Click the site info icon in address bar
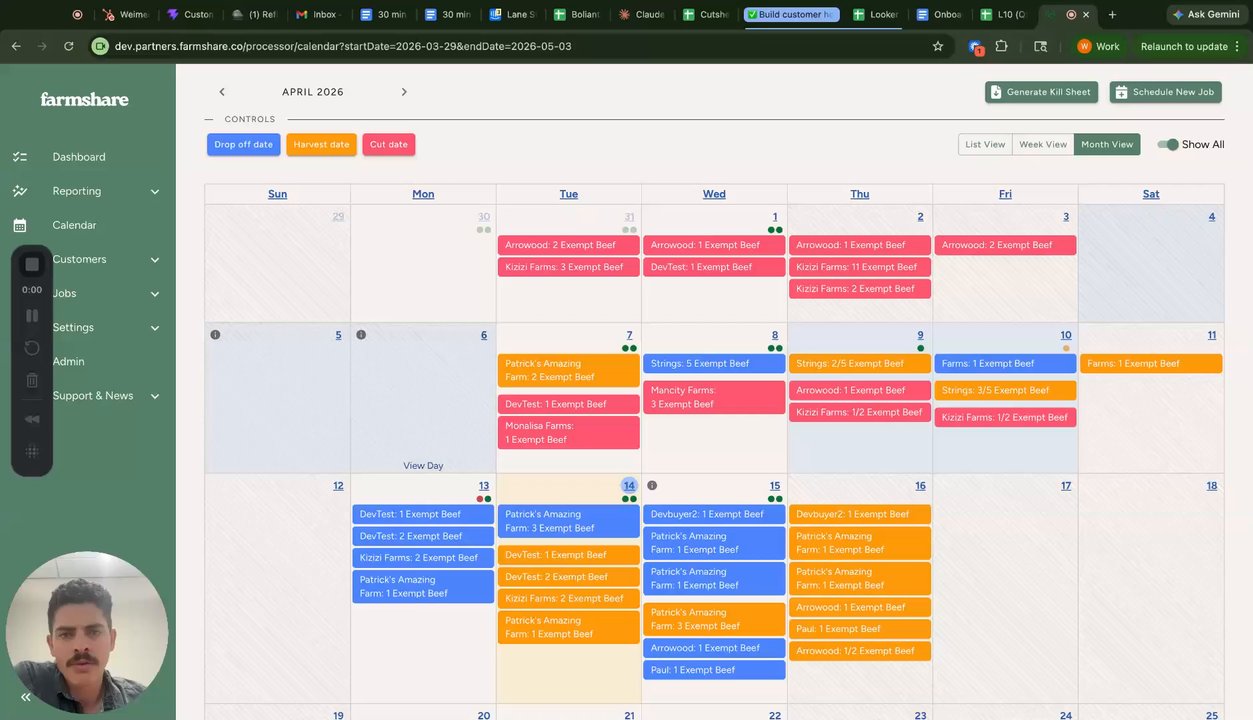The image size is (1253, 720). point(99,46)
